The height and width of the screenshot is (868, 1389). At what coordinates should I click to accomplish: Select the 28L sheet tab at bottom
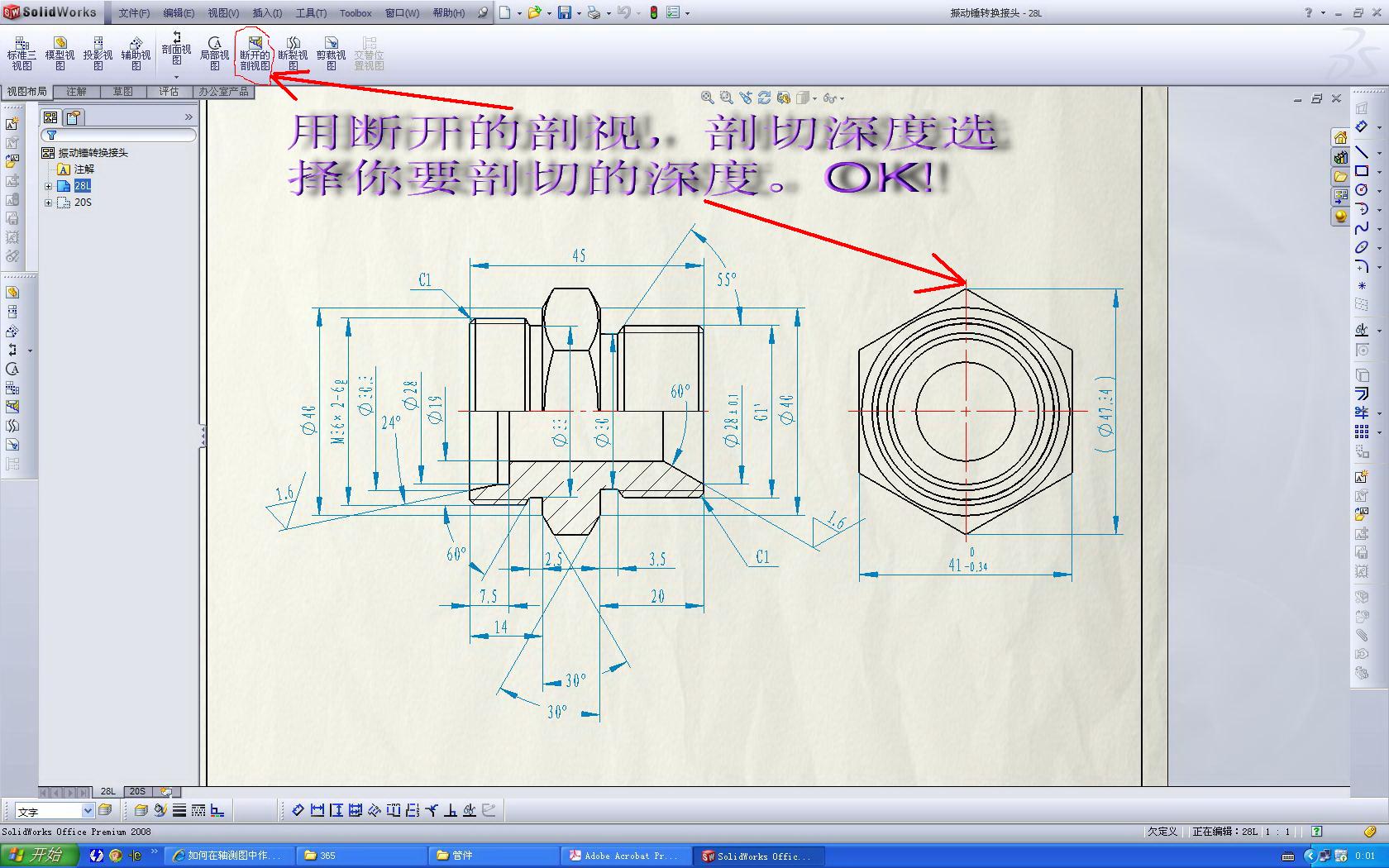(108, 791)
